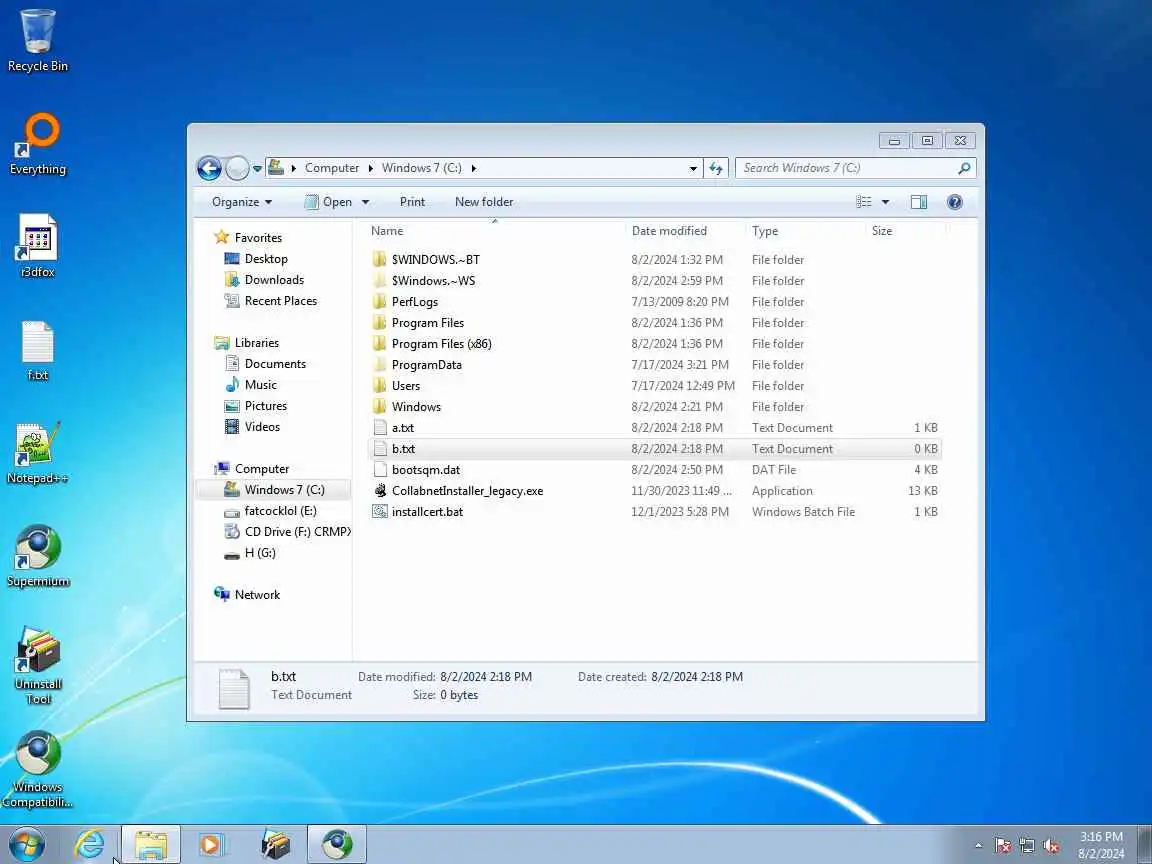Sort by the Size column header
The image size is (1152, 864).
907,231
